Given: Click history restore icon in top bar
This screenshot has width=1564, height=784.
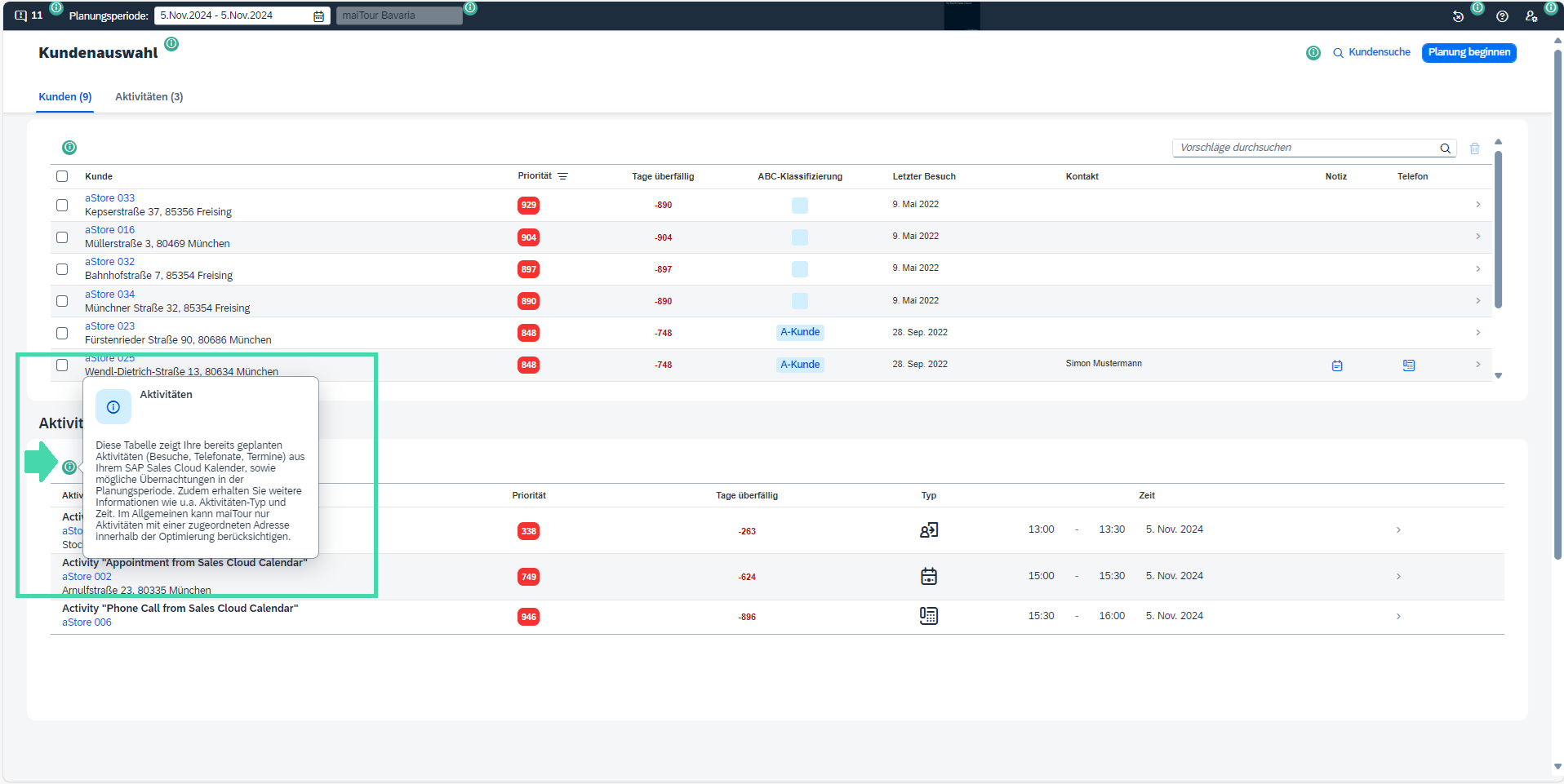Looking at the screenshot, I should (x=1458, y=16).
